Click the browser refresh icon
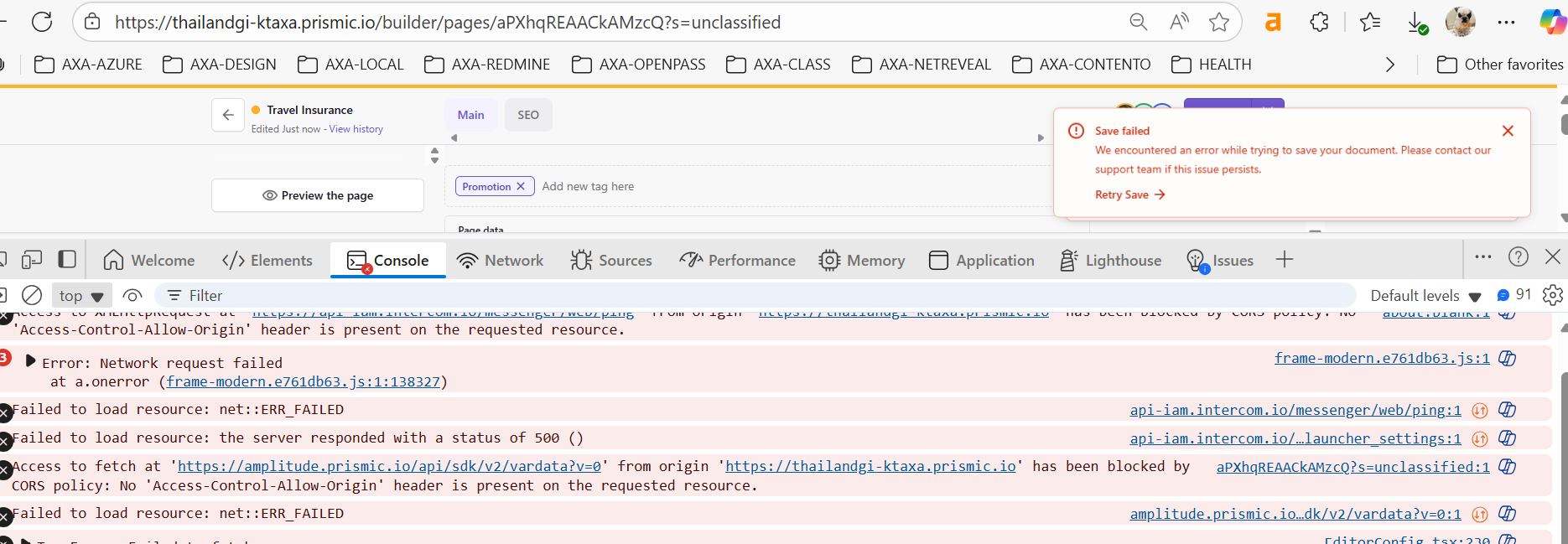This screenshot has width=1568, height=544. coord(42,22)
